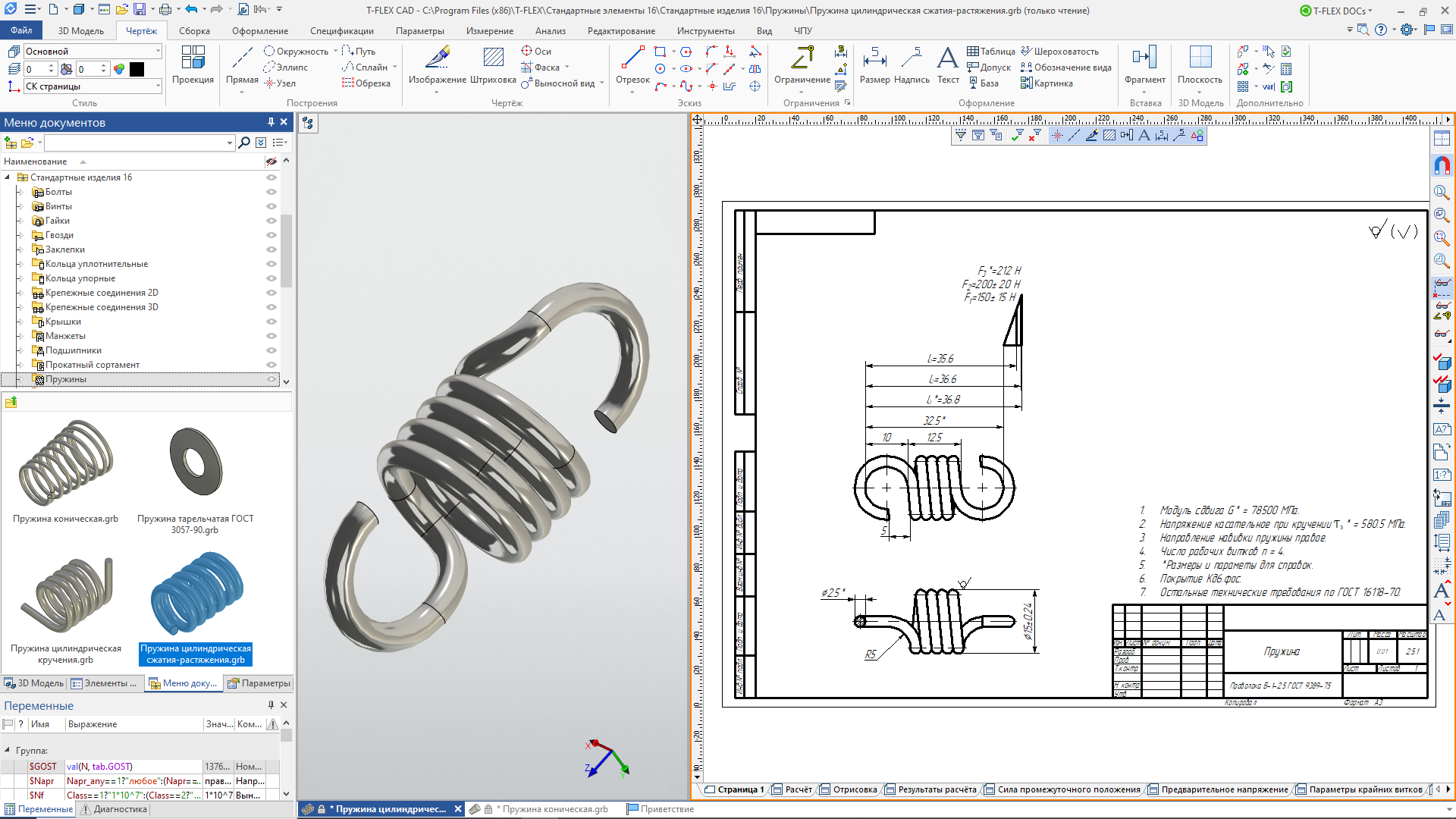This screenshot has width=1456, height=819.
Task: Select the Пружина коническая.grb thumbnail
Action: [x=66, y=472]
